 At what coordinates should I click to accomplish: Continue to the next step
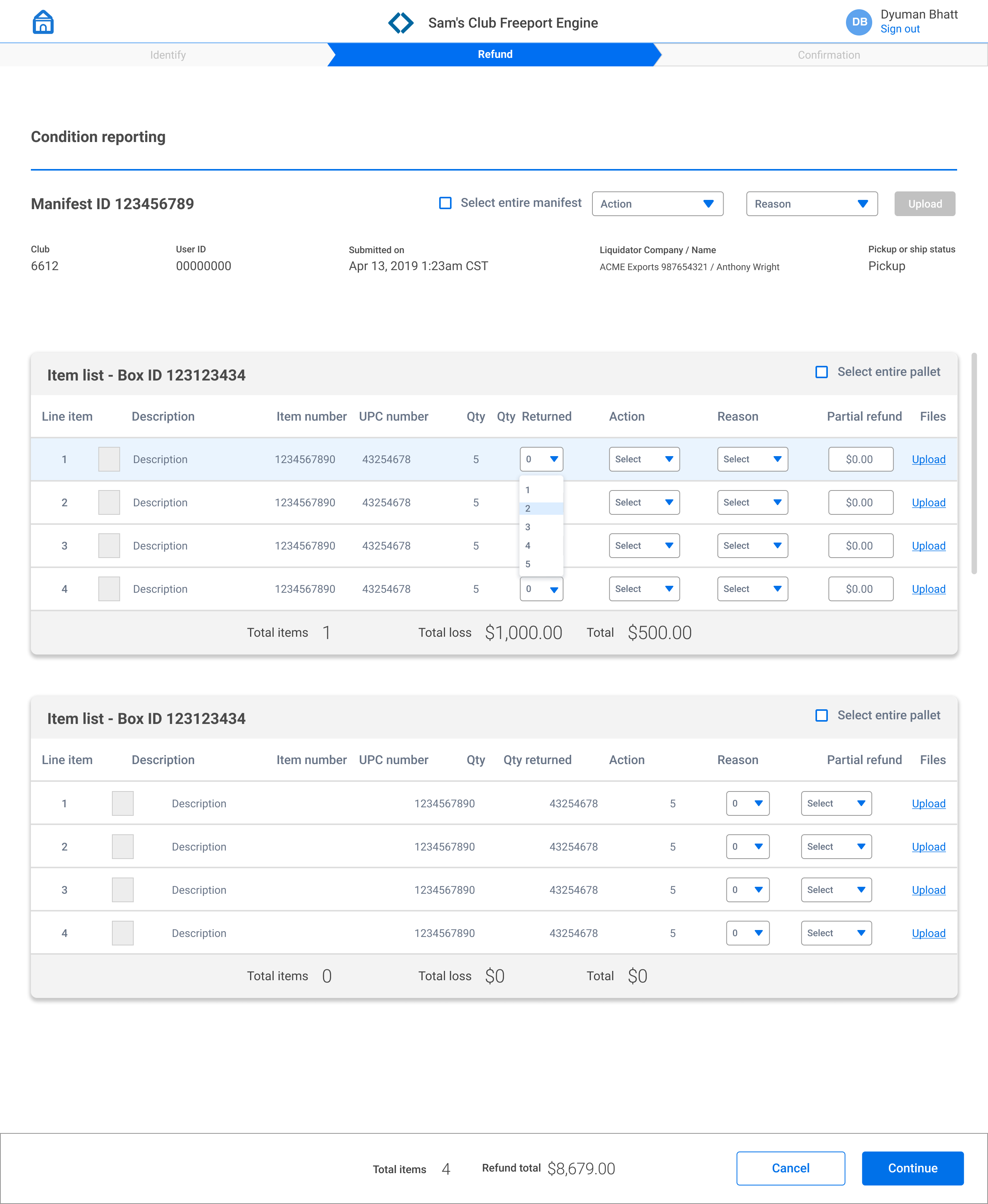click(x=912, y=1168)
